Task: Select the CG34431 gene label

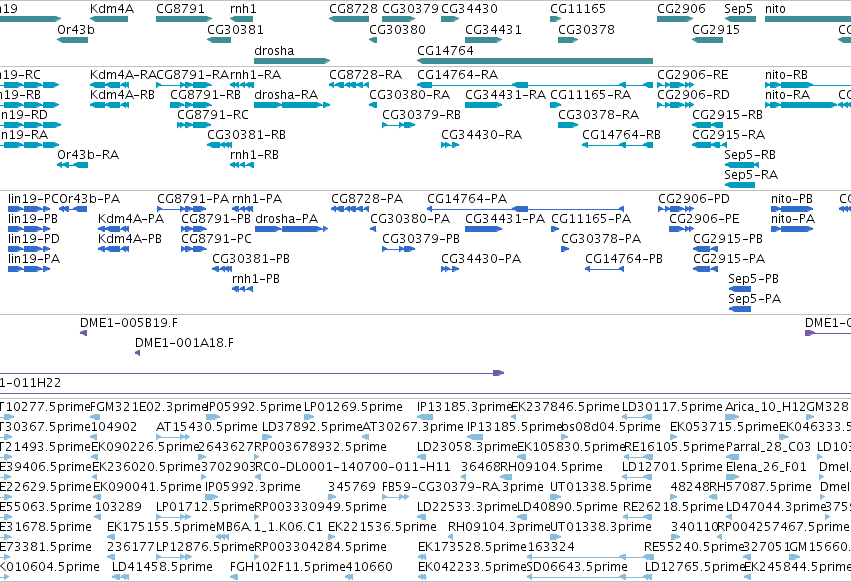Action: [493, 30]
